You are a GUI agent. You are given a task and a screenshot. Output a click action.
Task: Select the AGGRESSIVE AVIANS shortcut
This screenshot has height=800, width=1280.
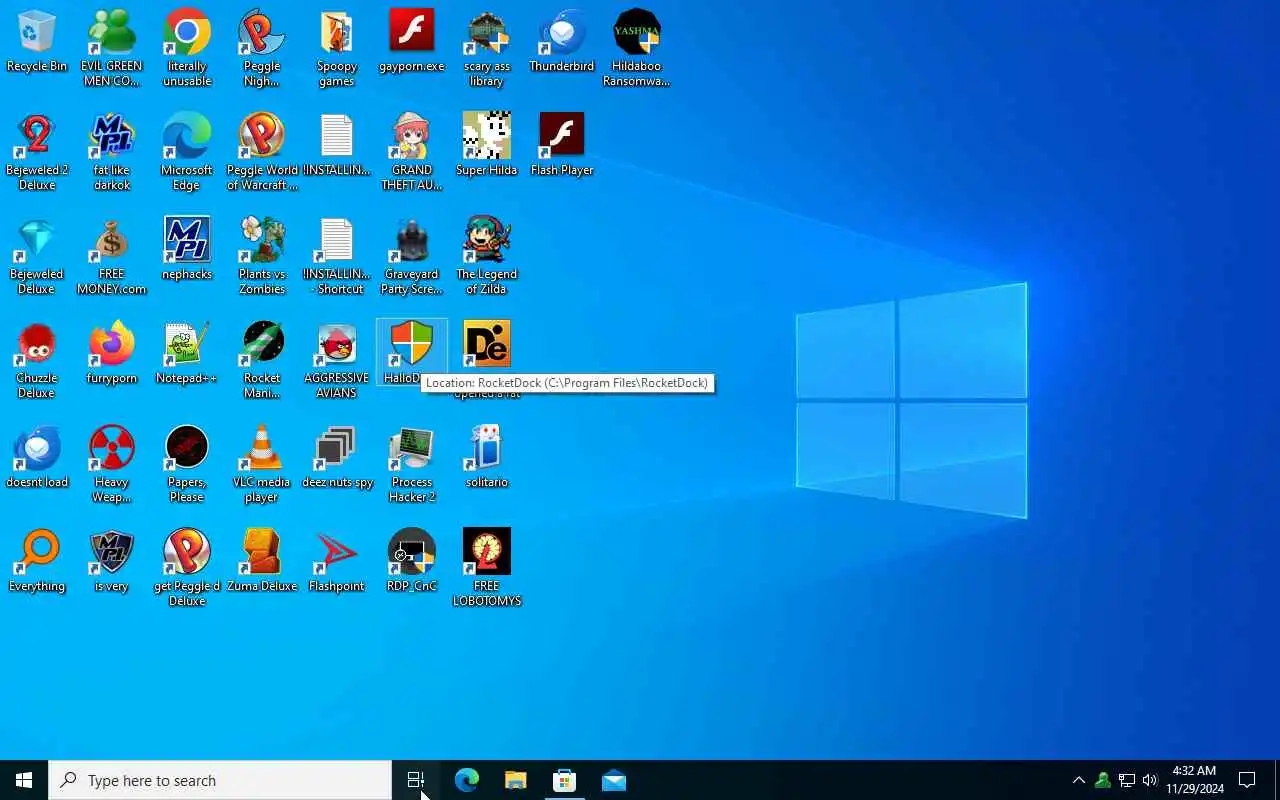pos(337,360)
